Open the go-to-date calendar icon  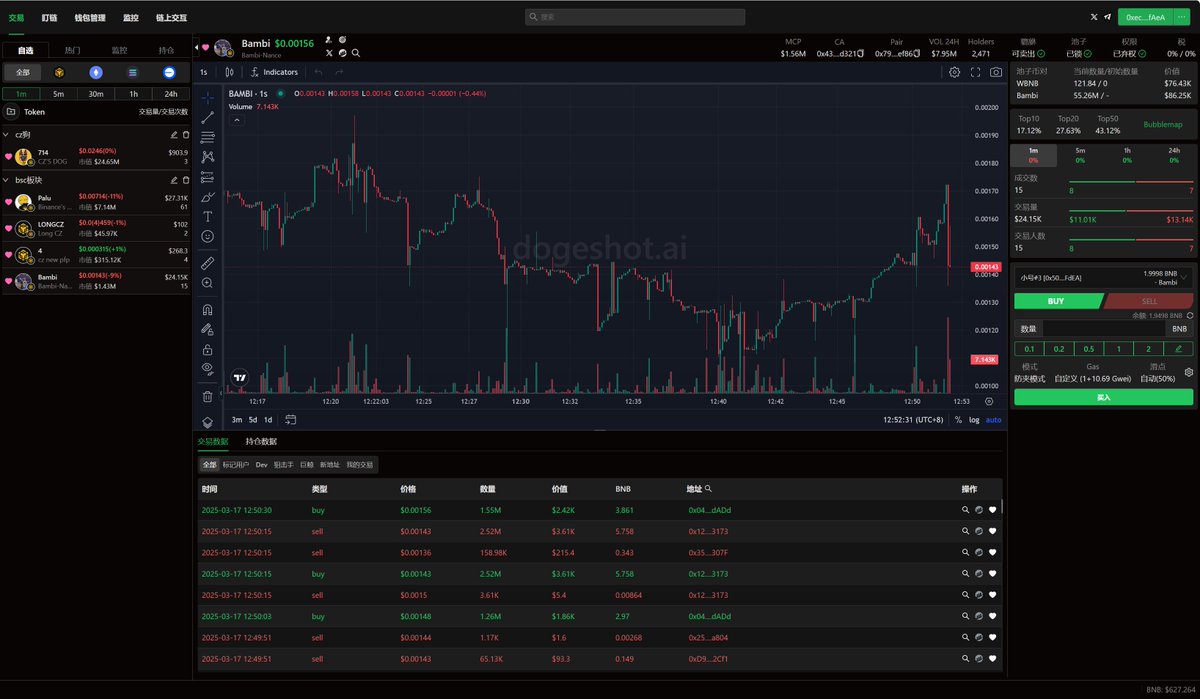coord(290,419)
